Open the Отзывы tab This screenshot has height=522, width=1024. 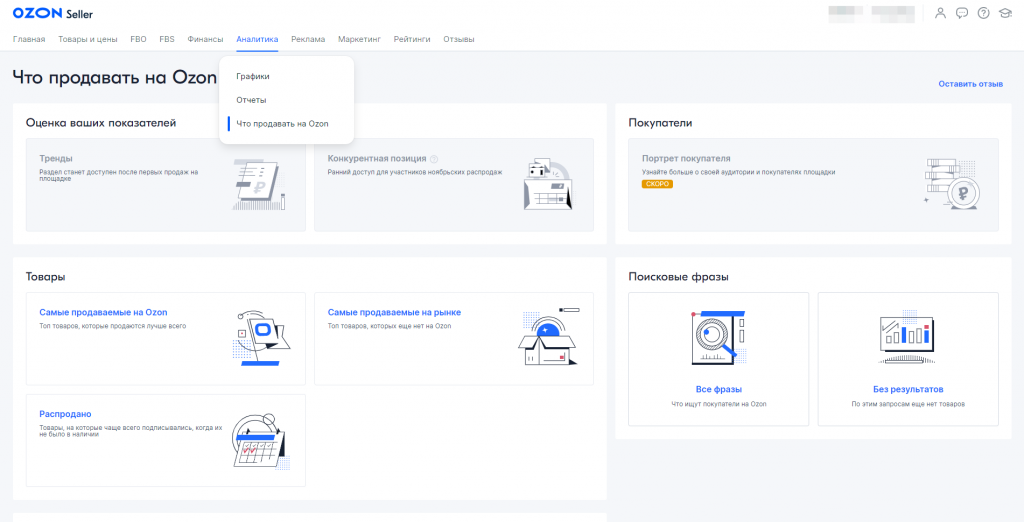pyautogui.click(x=458, y=39)
